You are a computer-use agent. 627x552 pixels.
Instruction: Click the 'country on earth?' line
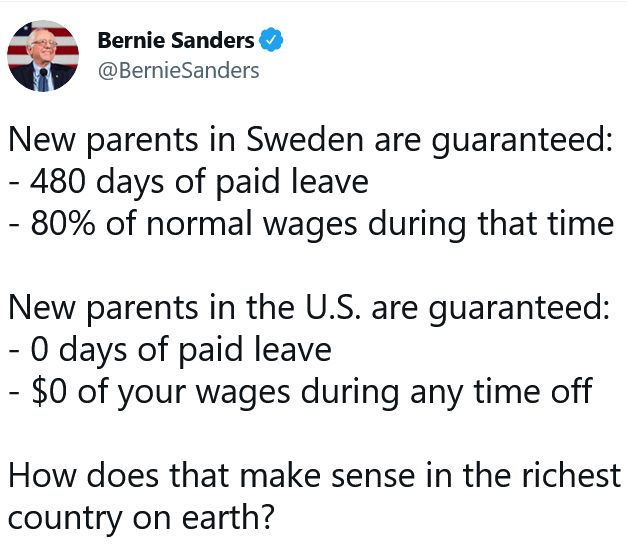click(x=139, y=518)
